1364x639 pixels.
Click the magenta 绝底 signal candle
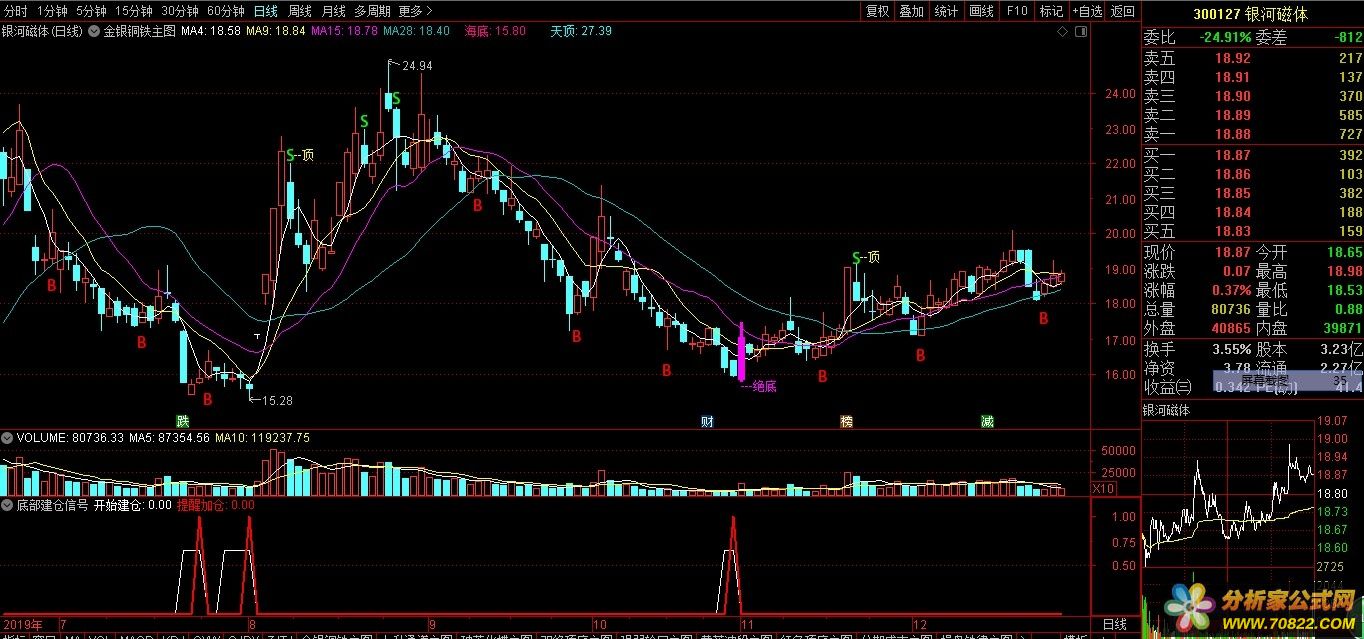click(741, 352)
